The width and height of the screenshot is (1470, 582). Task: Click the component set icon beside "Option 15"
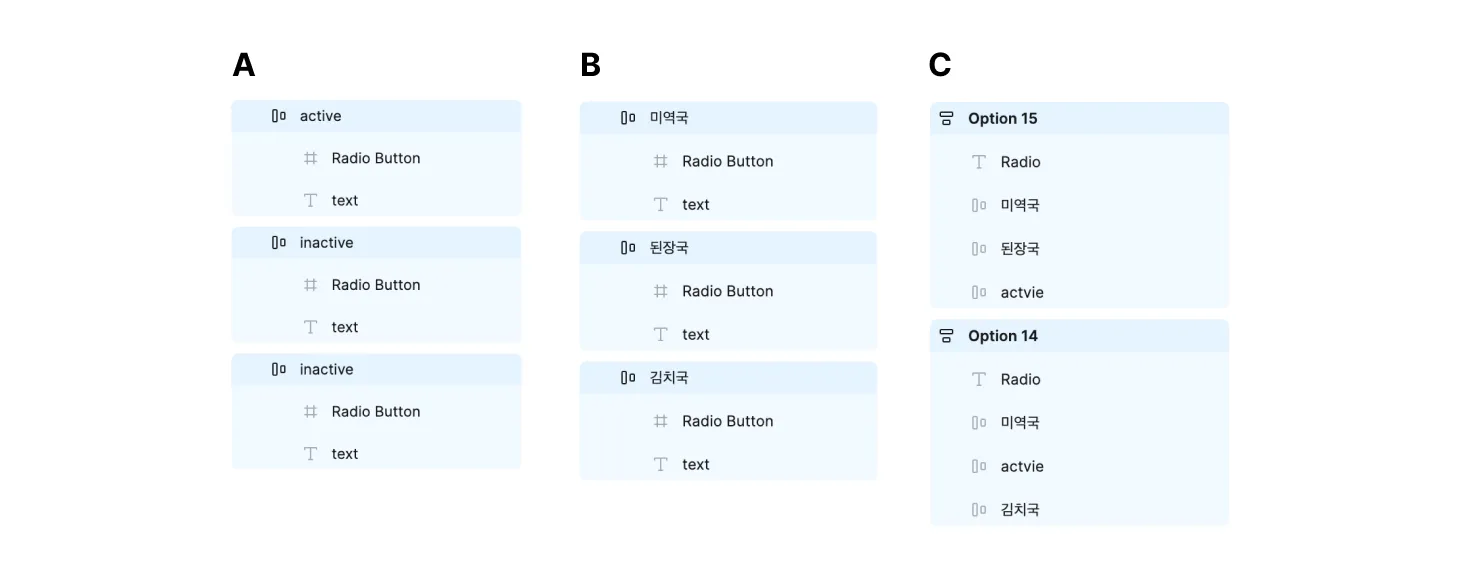(x=946, y=119)
